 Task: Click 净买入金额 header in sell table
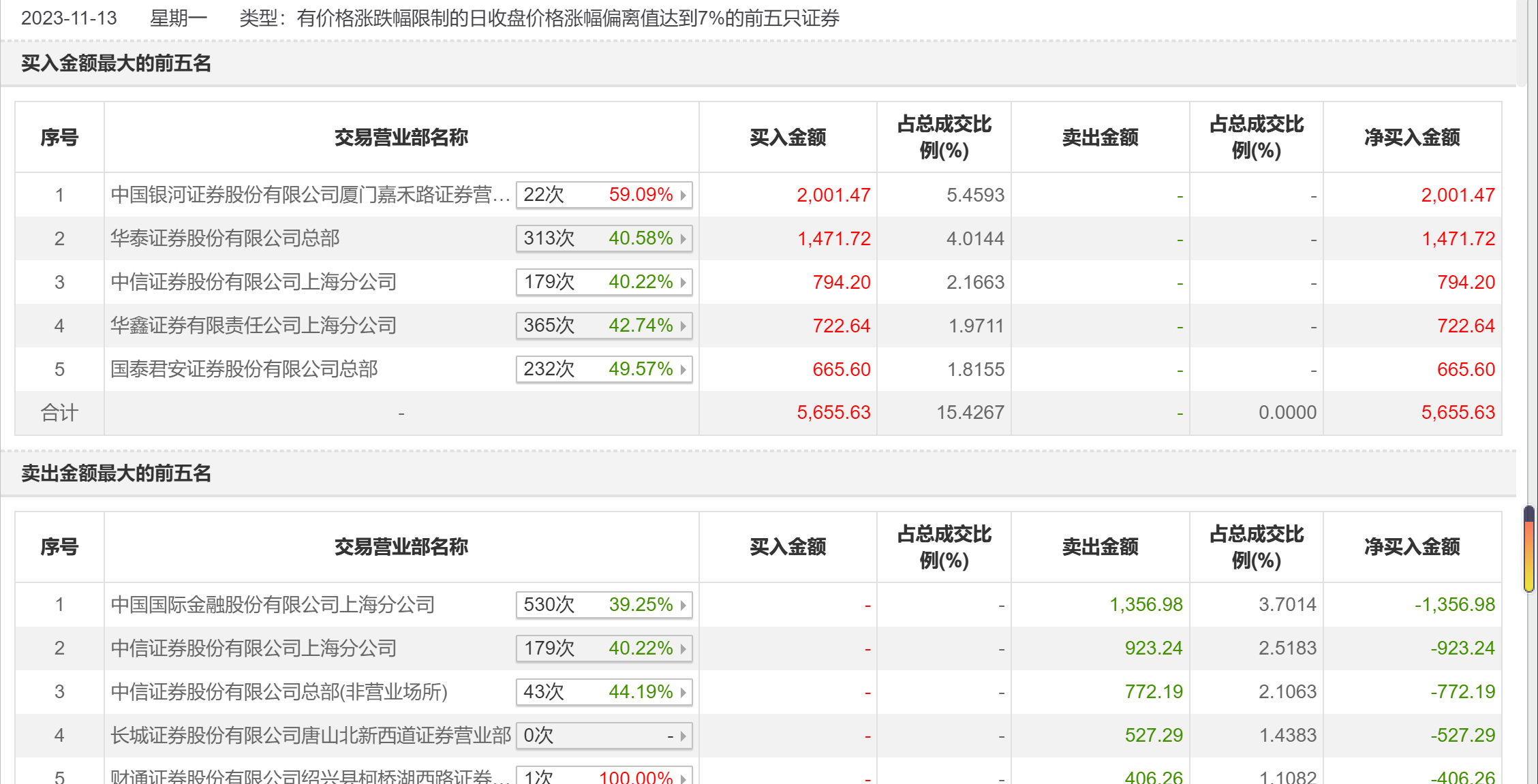tap(1412, 547)
